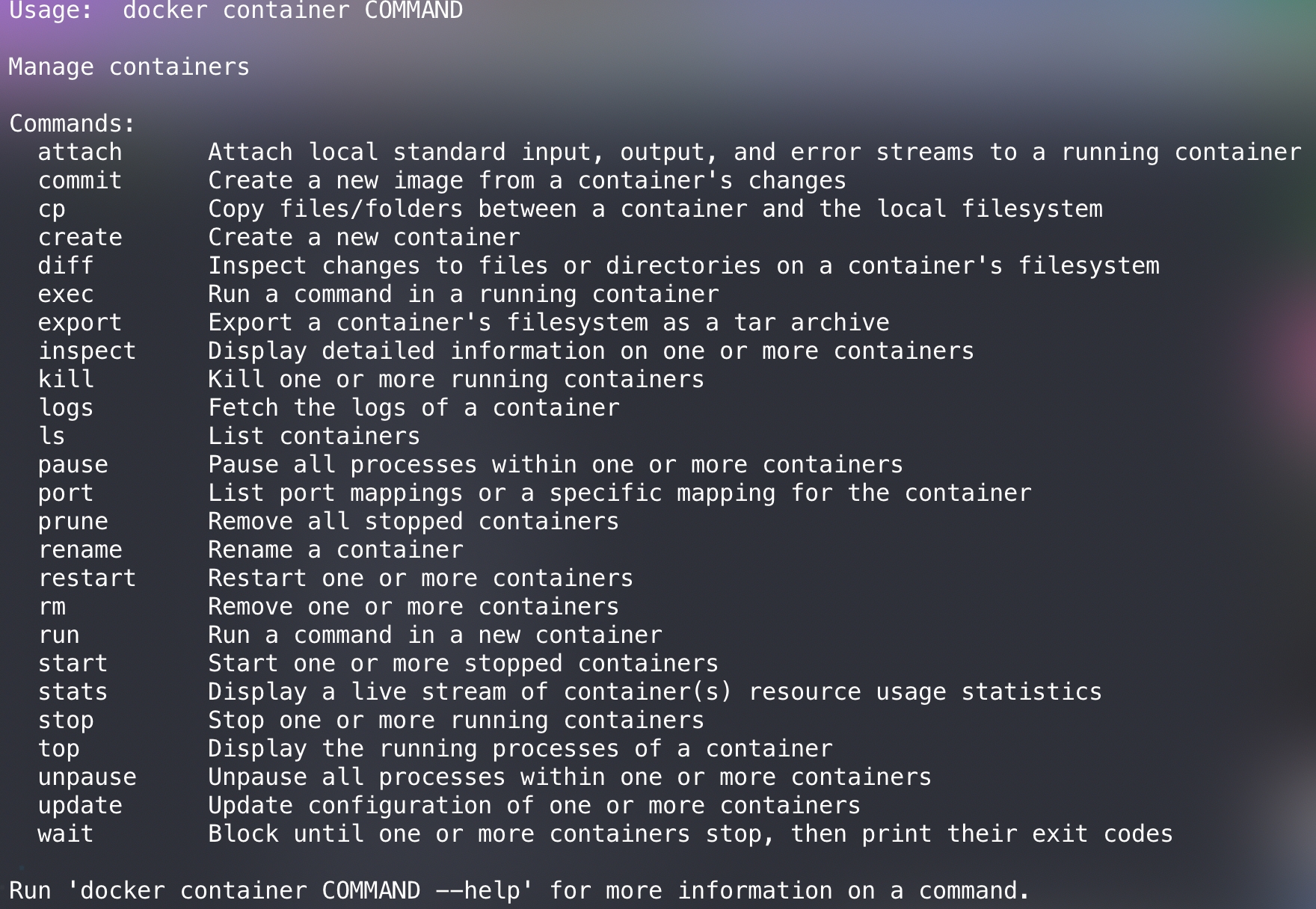Click the "Run 'docker container COMMAND --help'" line
Image resolution: width=1316 pixels, height=909 pixels.
tap(519, 891)
